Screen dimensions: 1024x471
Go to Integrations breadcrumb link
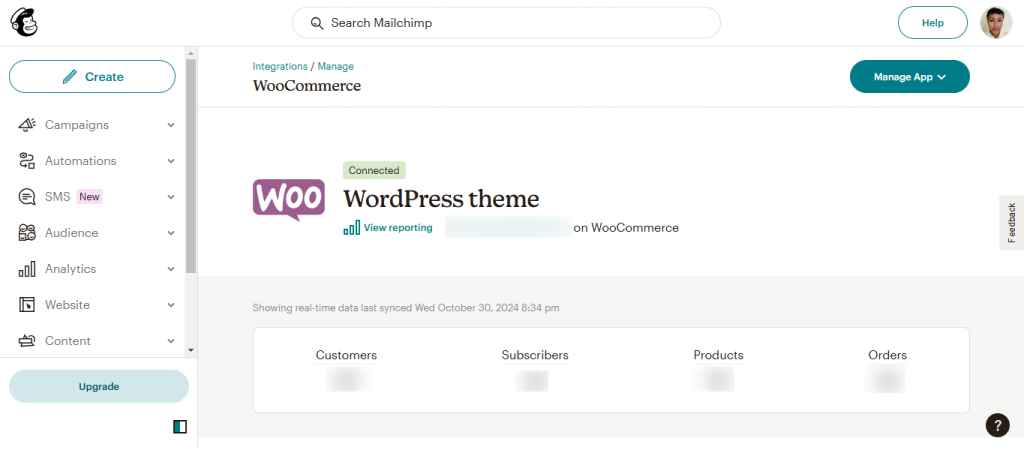tap(280, 66)
